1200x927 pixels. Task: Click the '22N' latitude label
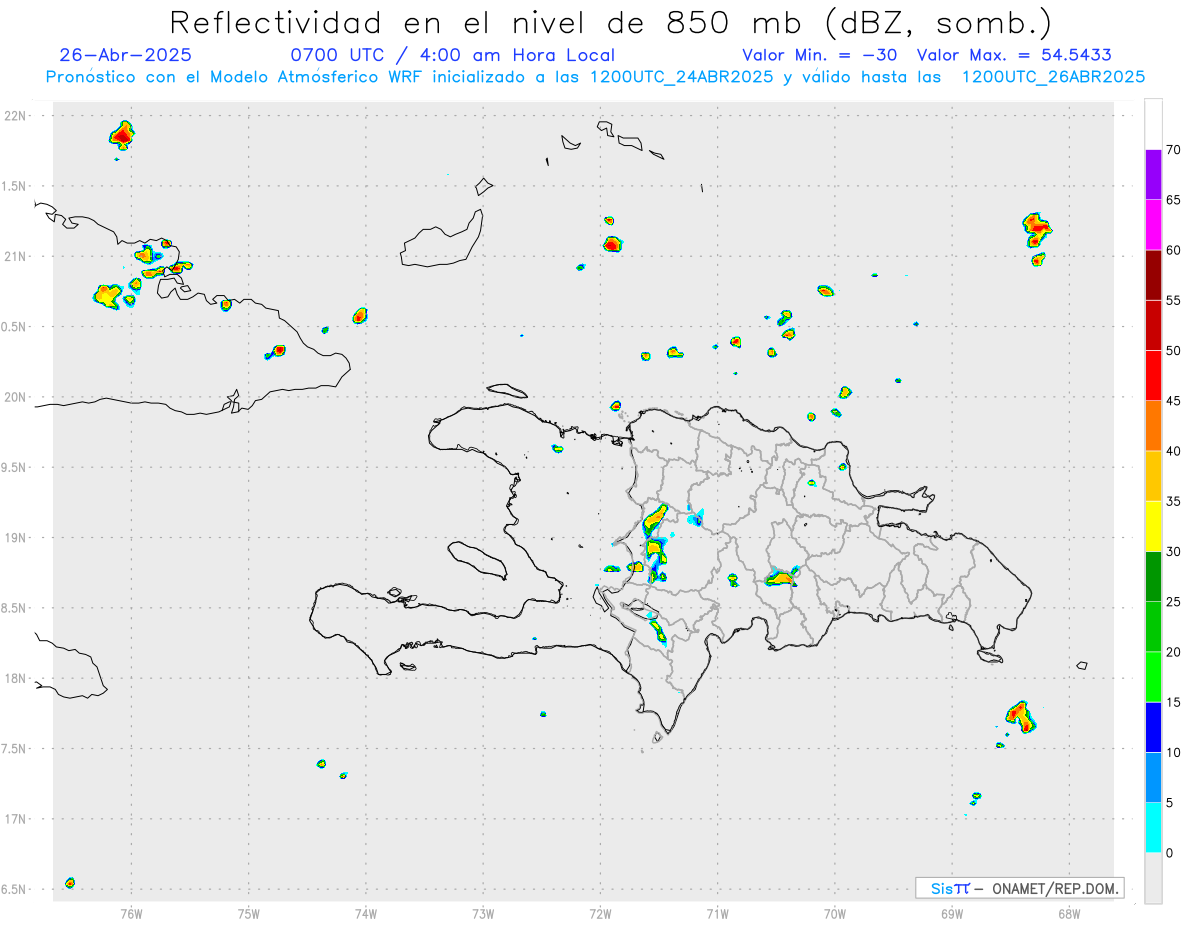17,116
